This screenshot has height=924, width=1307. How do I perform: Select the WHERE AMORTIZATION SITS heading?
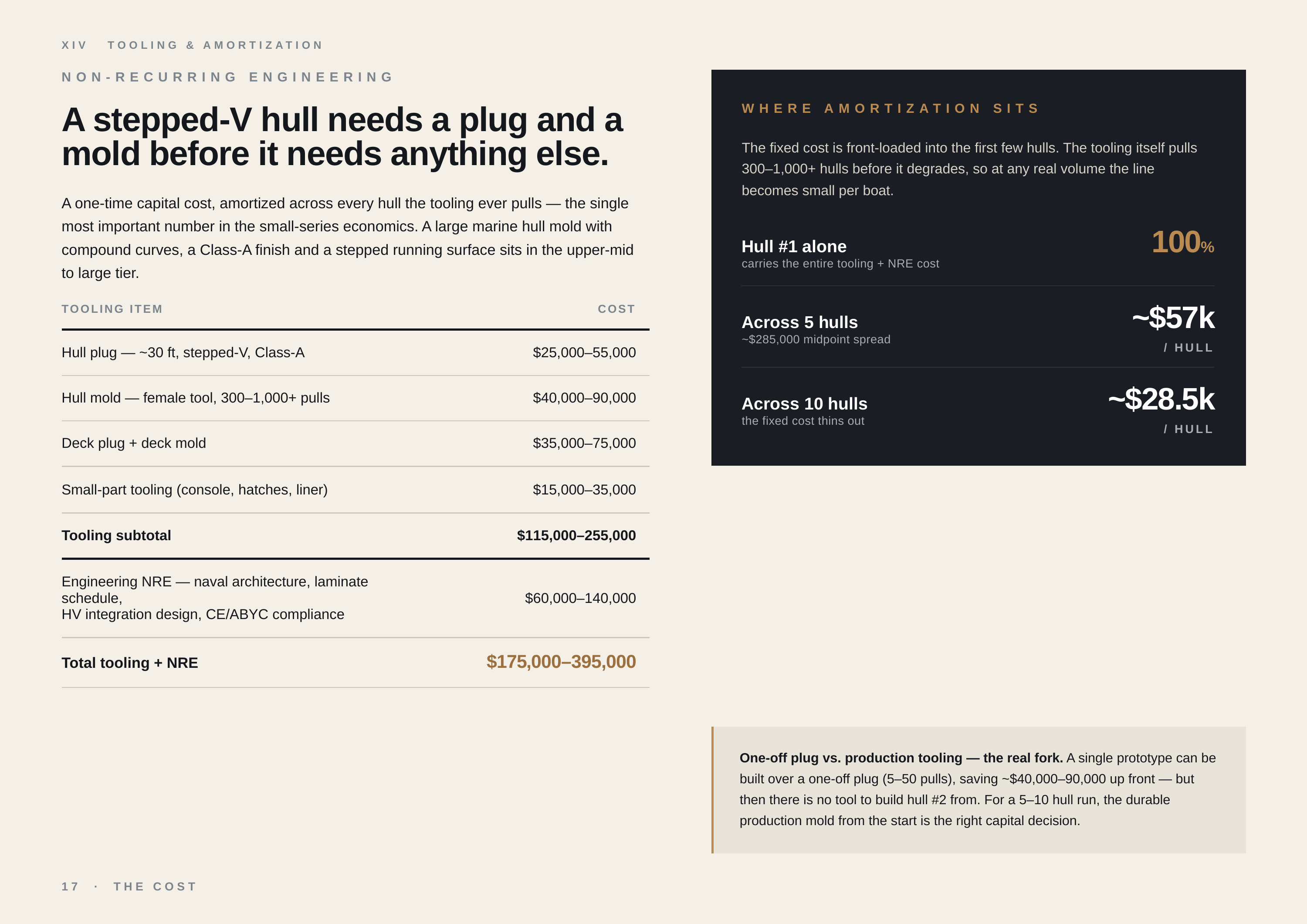pyautogui.click(x=891, y=108)
